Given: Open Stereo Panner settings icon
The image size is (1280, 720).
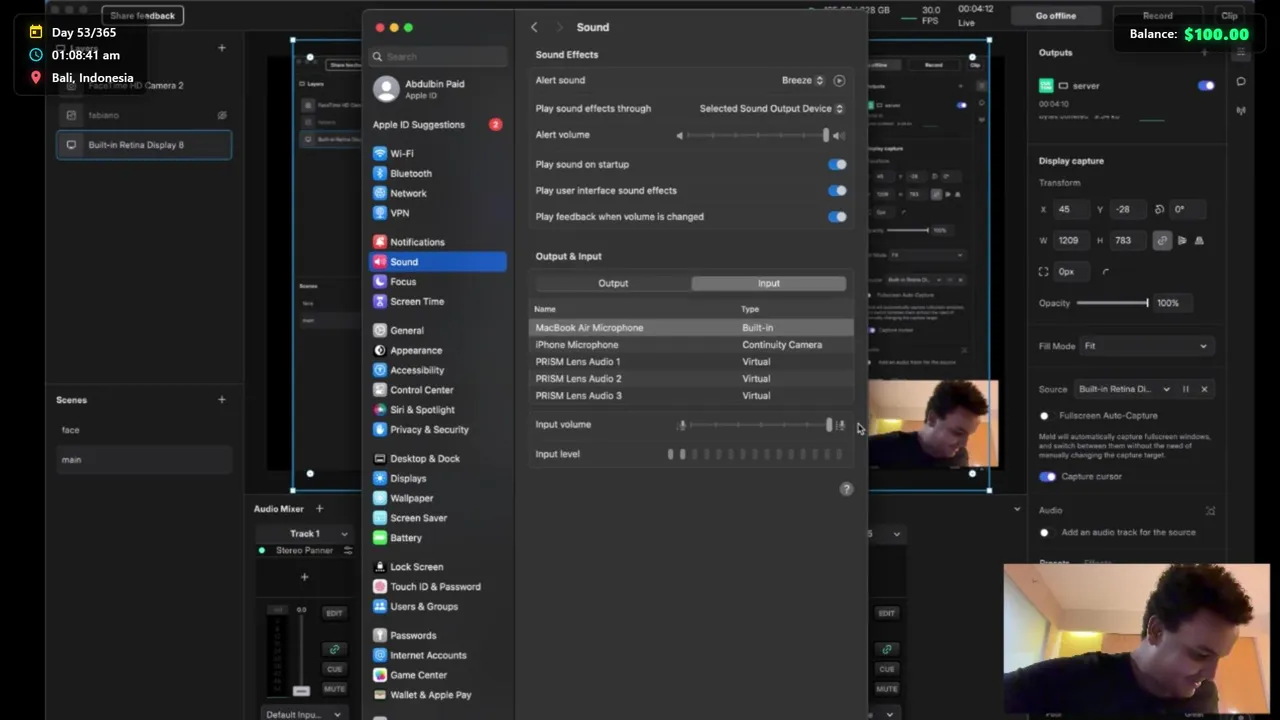Looking at the screenshot, I should tap(347, 550).
